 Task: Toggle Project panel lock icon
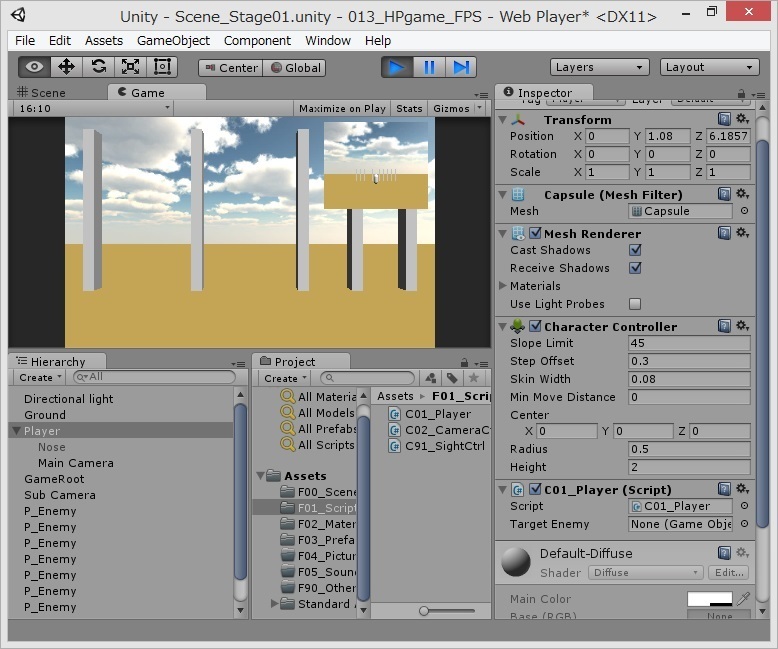pos(464,362)
